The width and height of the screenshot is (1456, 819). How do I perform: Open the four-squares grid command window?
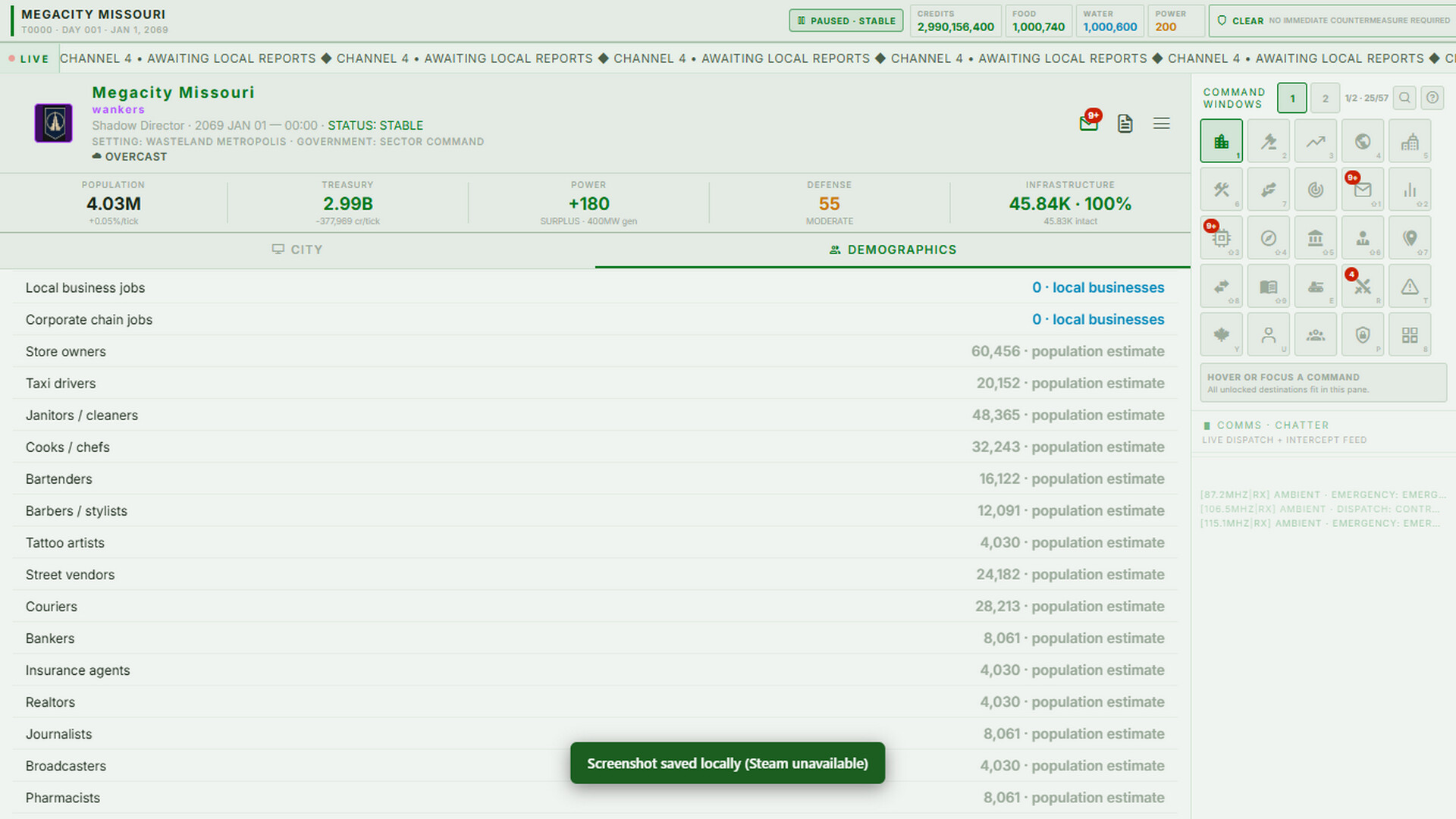[1409, 335]
